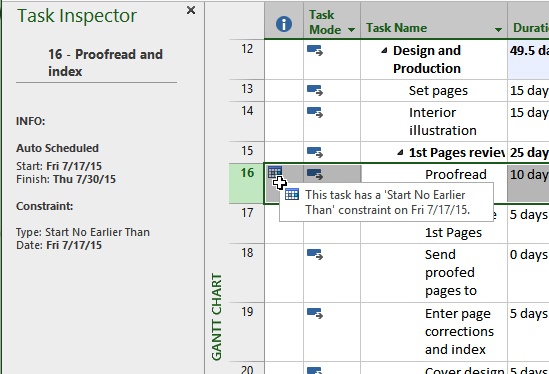The height and width of the screenshot is (374, 549).
Task: Click task mode icon for Set pages row
Action: (x=315, y=91)
